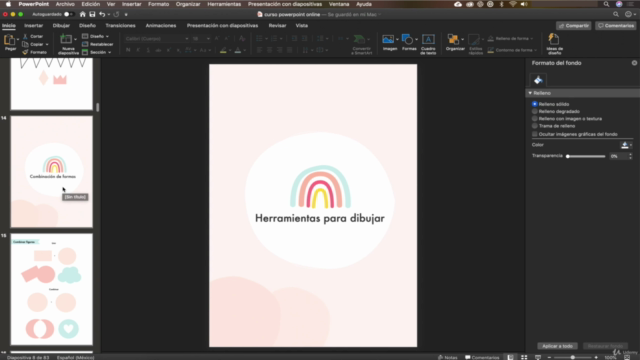Open the quick access toolbar customize arrow
The width and height of the screenshot is (640, 360).
point(126,14)
